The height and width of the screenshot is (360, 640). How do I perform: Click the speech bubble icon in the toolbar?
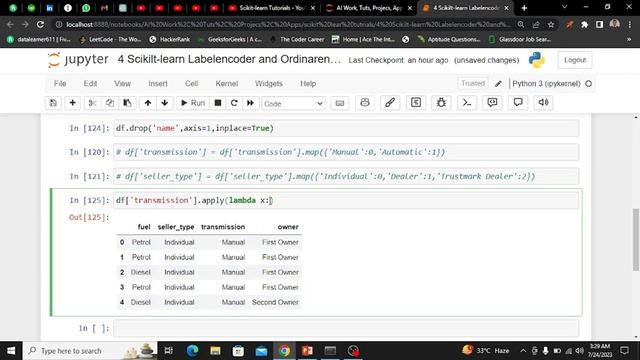518,102
